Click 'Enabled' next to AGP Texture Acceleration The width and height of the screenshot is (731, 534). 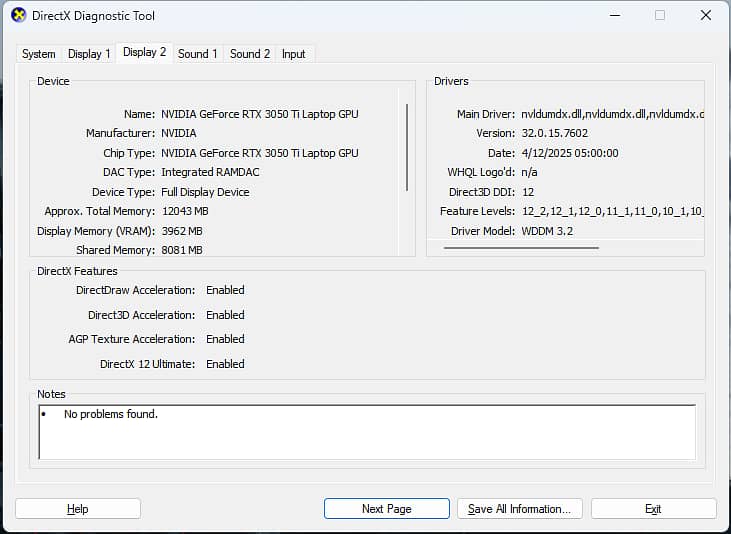pyautogui.click(x=225, y=339)
